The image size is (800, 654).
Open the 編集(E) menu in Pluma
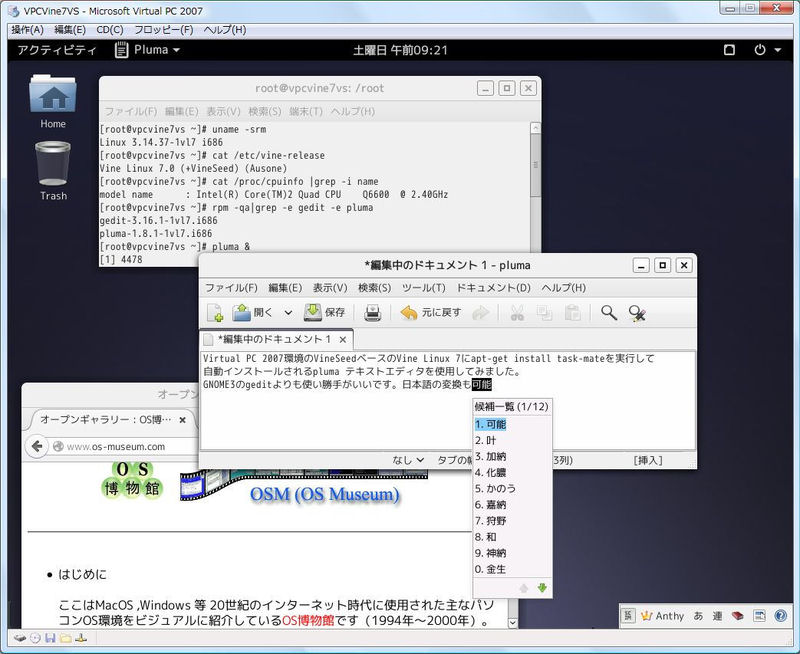285,288
